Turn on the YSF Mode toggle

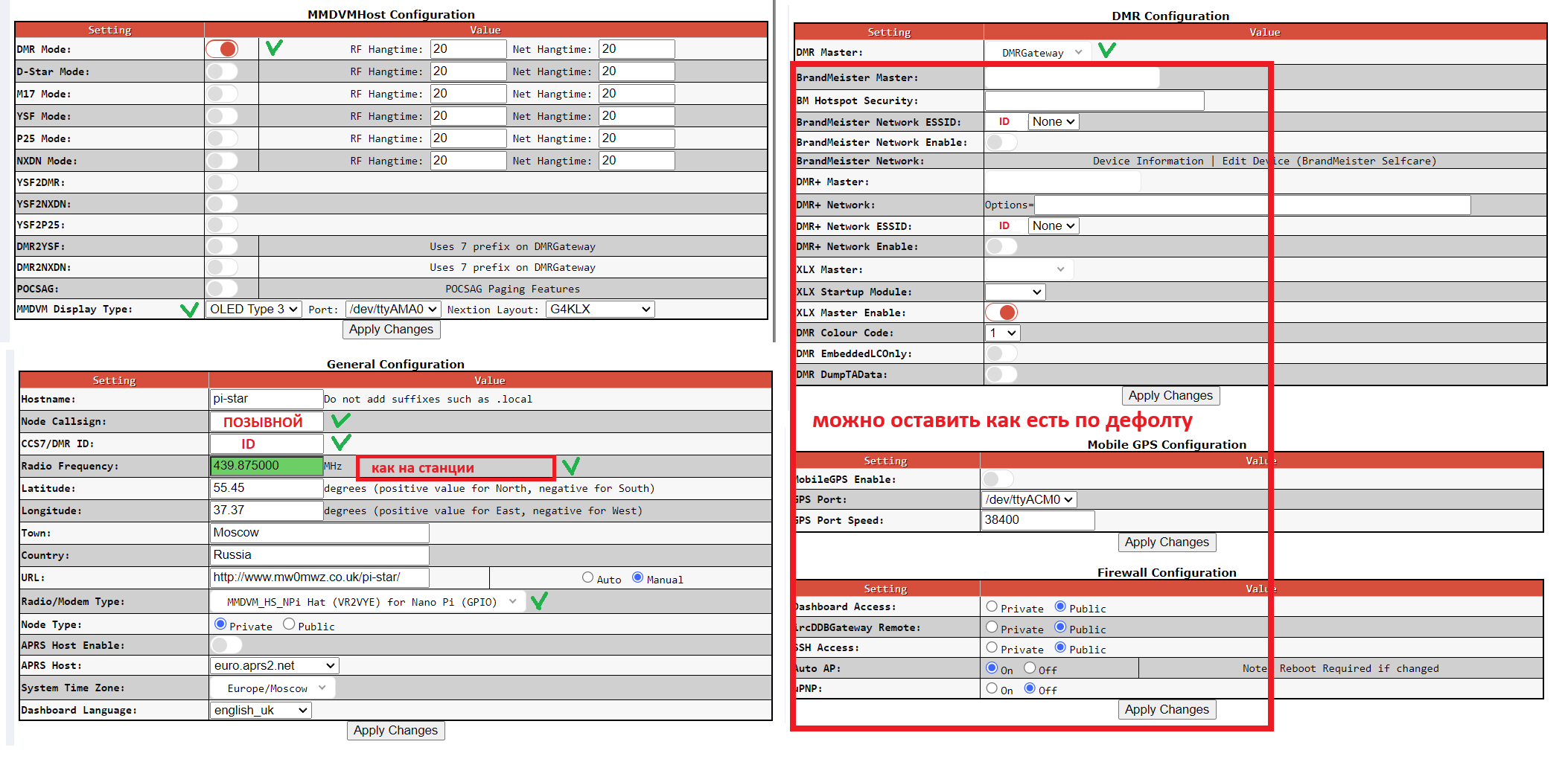222,116
